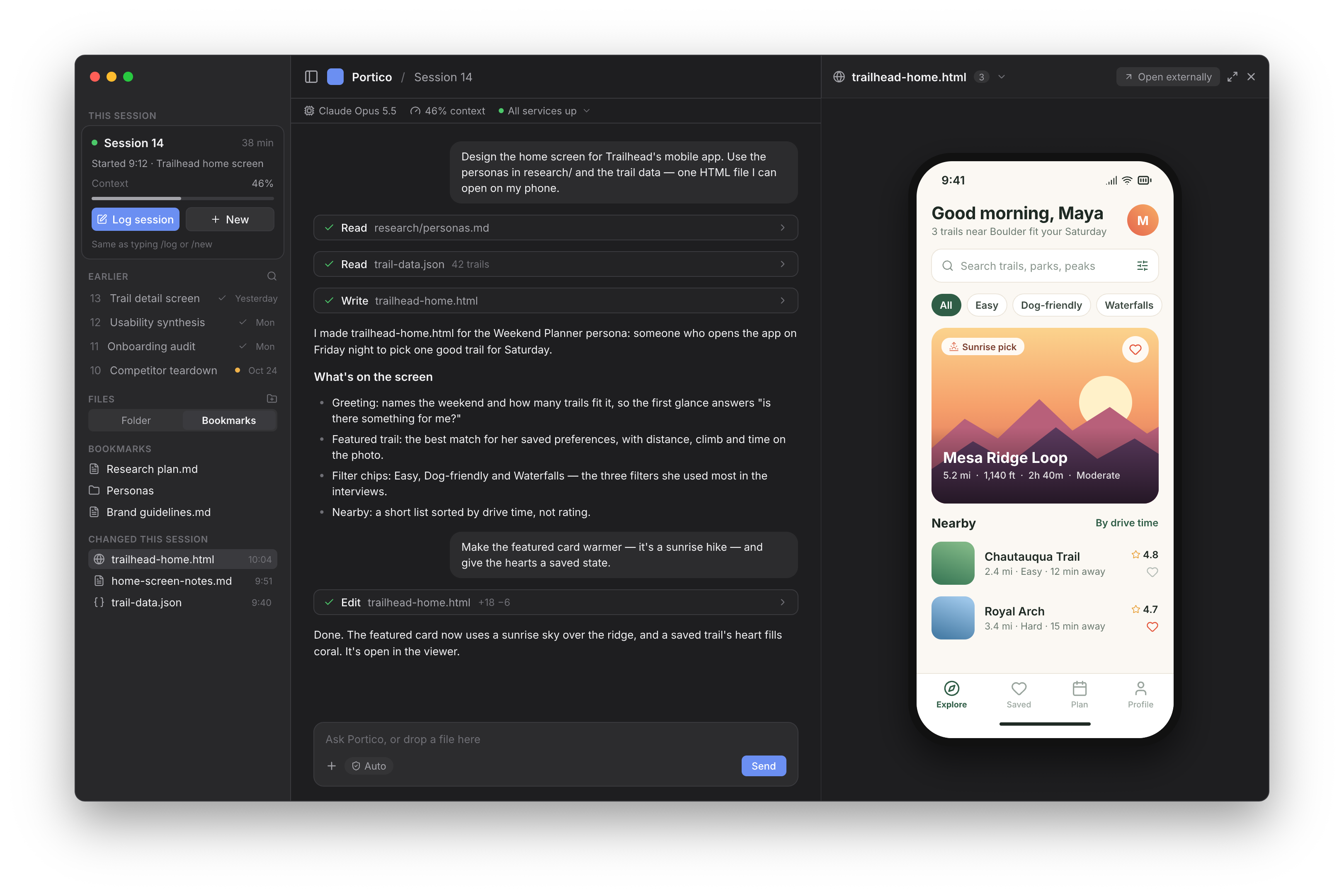Tap the Plan calendar icon in phone nav
Image resolution: width=1344 pixels, height=896 pixels.
pyautogui.click(x=1080, y=688)
